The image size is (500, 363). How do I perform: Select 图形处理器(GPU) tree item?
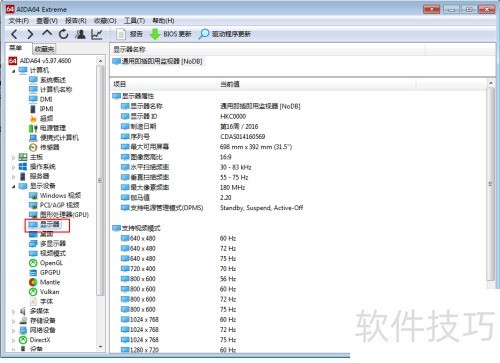click(x=59, y=215)
